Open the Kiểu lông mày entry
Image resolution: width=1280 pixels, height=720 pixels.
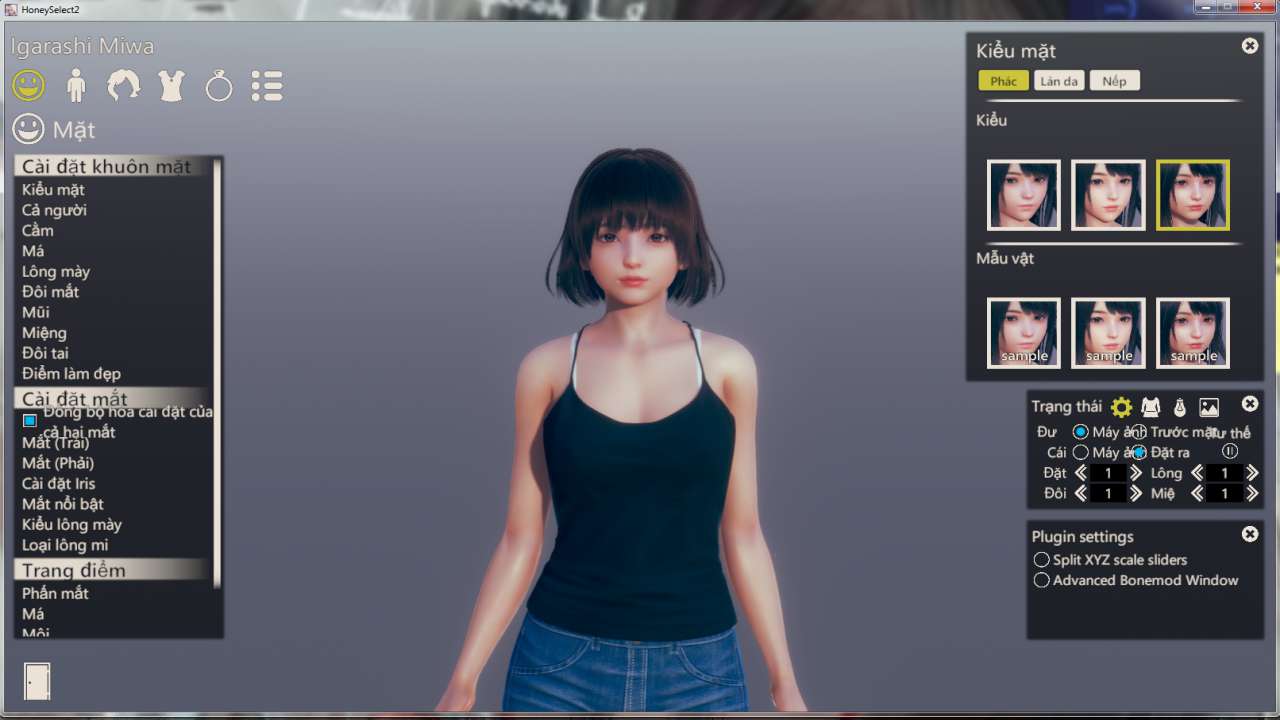point(72,525)
